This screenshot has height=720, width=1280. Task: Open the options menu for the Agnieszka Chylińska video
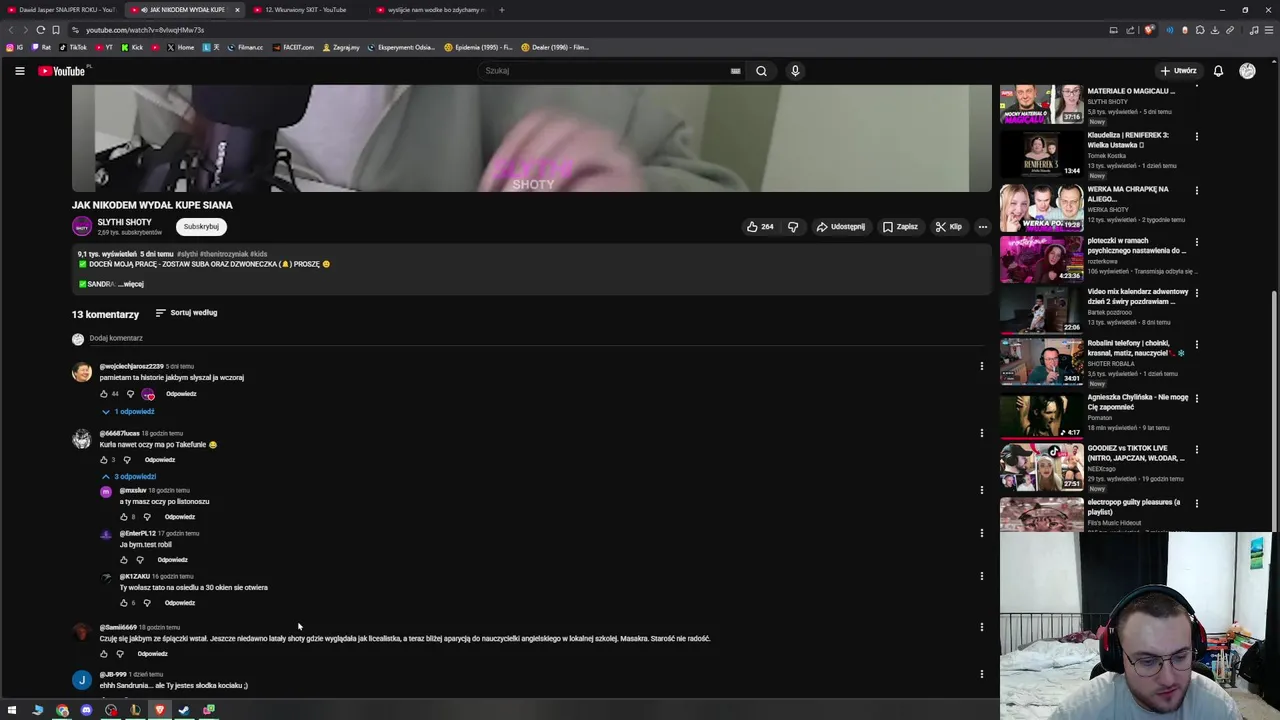pyautogui.click(x=1196, y=398)
